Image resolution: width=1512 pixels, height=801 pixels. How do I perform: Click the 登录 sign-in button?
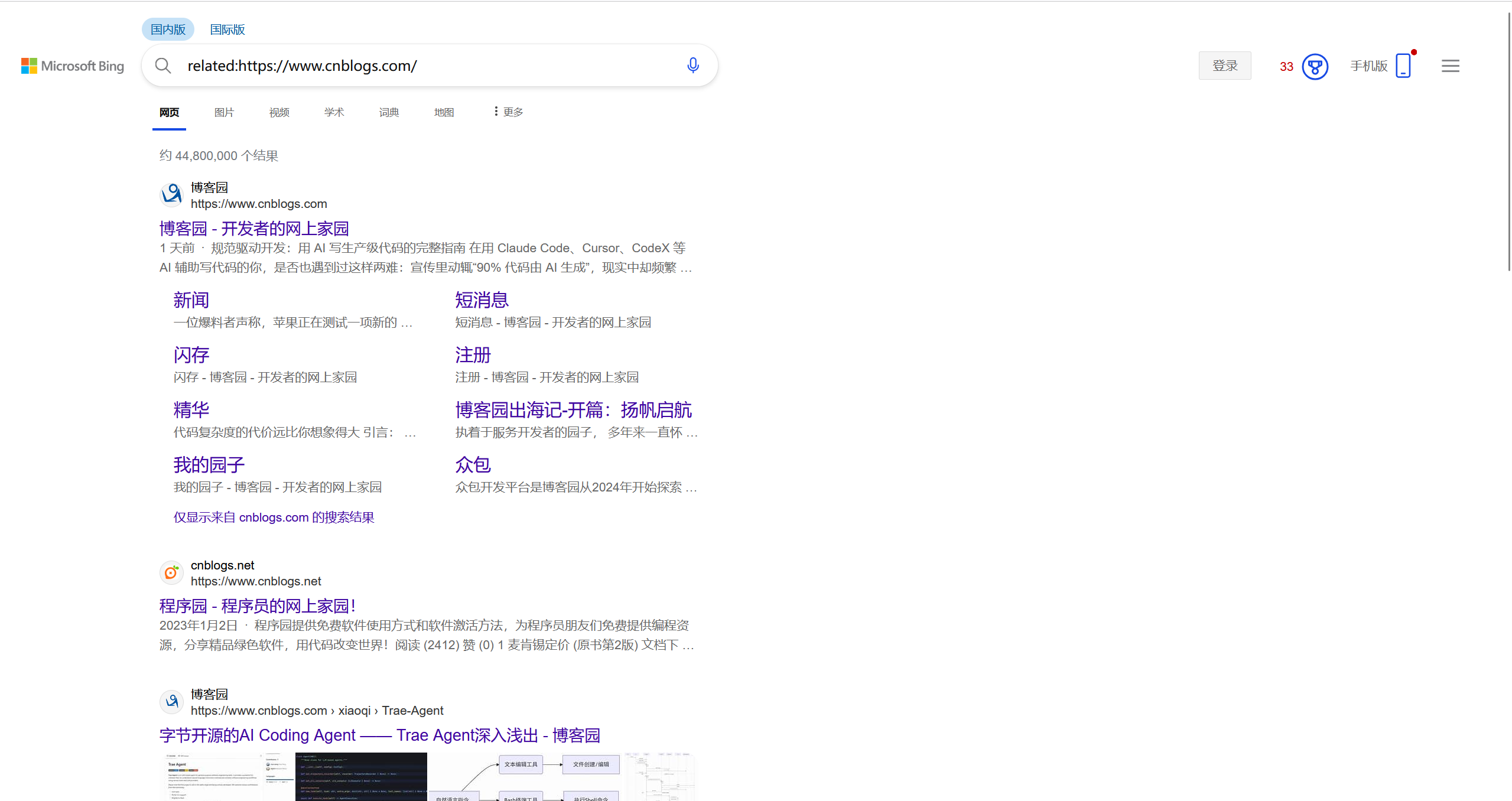pos(1224,65)
